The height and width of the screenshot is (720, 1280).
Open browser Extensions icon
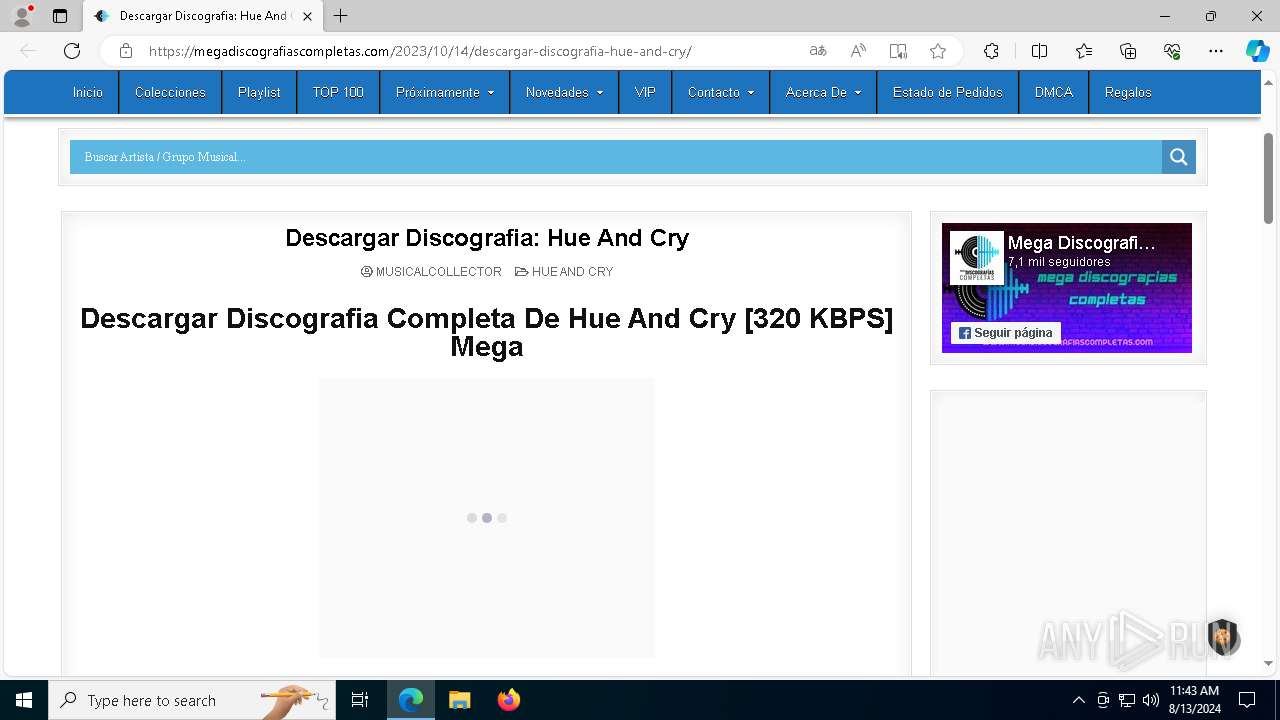pos(991,51)
